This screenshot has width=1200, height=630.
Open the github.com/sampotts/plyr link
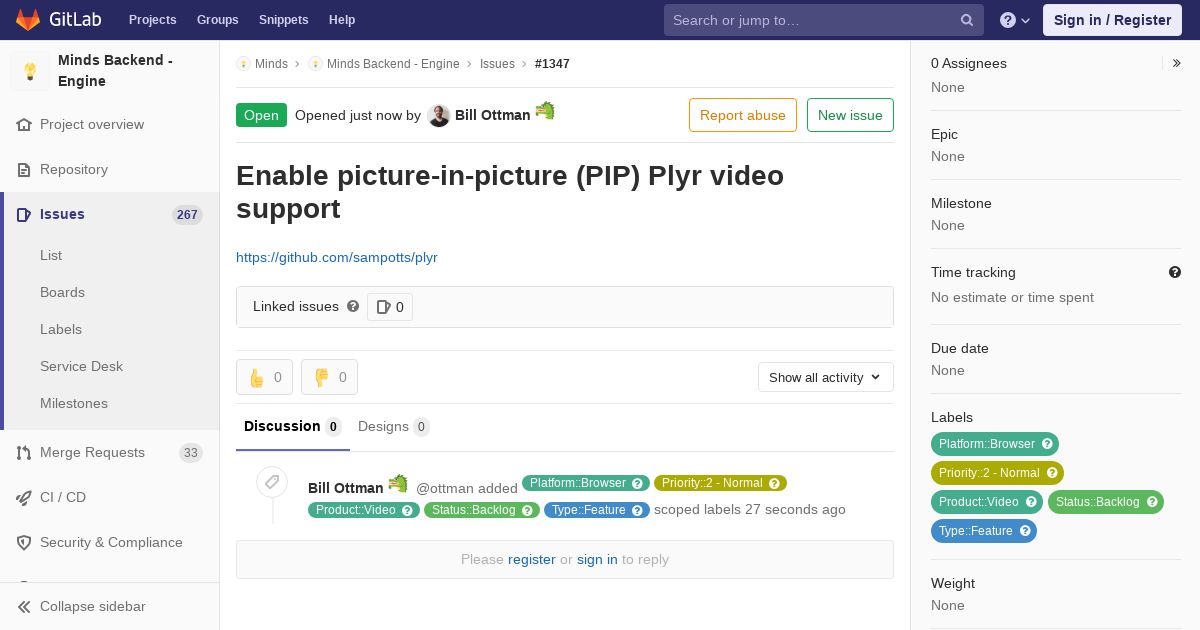[x=337, y=257]
